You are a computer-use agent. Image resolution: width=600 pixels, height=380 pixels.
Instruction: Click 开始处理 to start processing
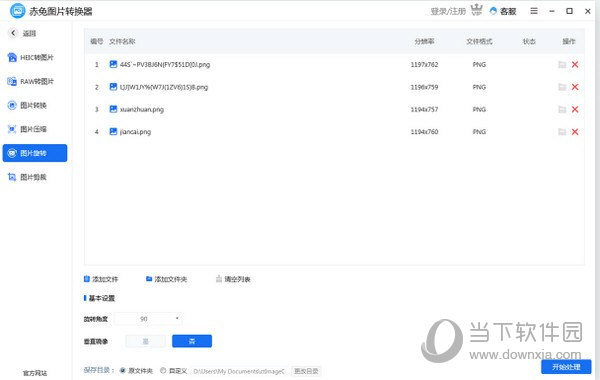click(566, 367)
